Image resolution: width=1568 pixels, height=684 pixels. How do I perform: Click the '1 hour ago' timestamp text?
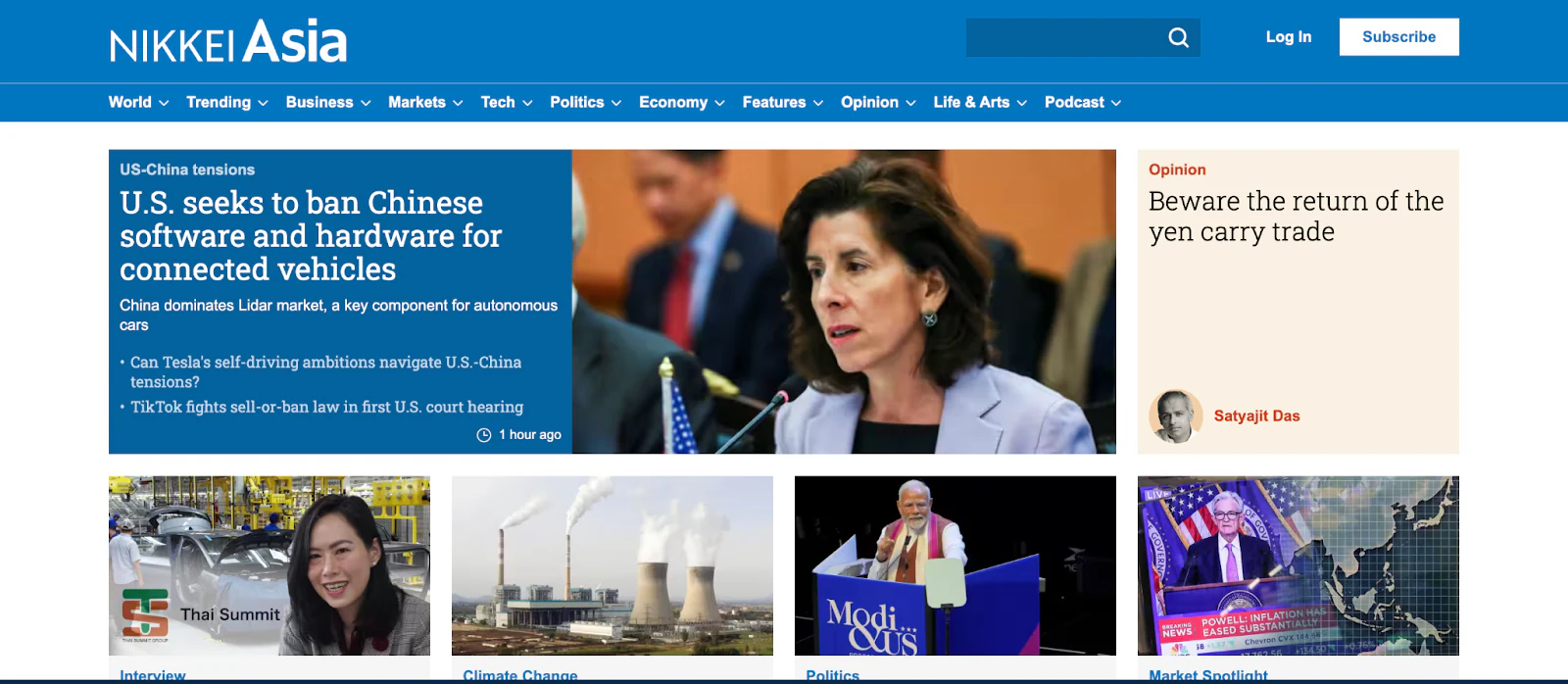coord(530,435)
